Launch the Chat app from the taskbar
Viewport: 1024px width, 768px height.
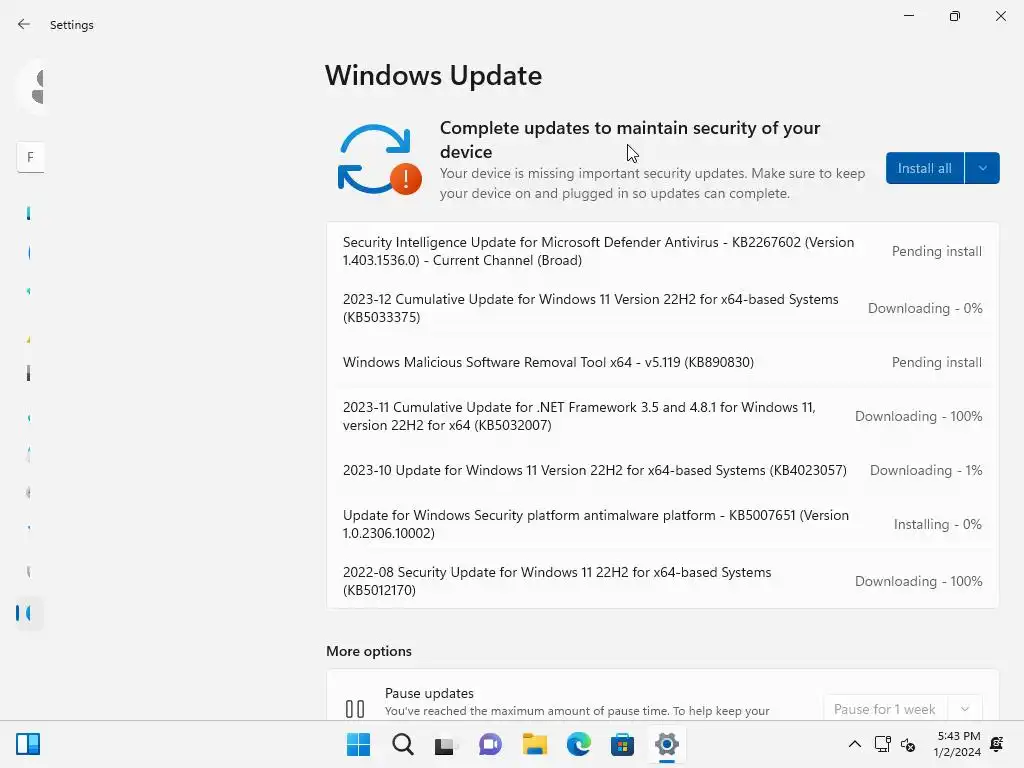tap(490, 744)
